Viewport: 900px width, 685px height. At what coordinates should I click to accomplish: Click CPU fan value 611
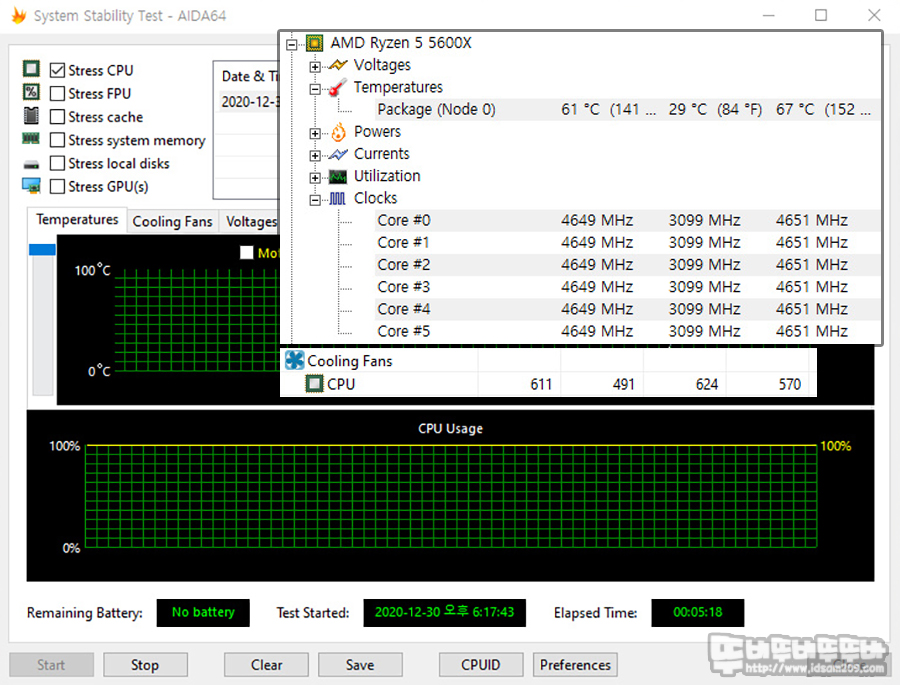(x=541, y=384)
